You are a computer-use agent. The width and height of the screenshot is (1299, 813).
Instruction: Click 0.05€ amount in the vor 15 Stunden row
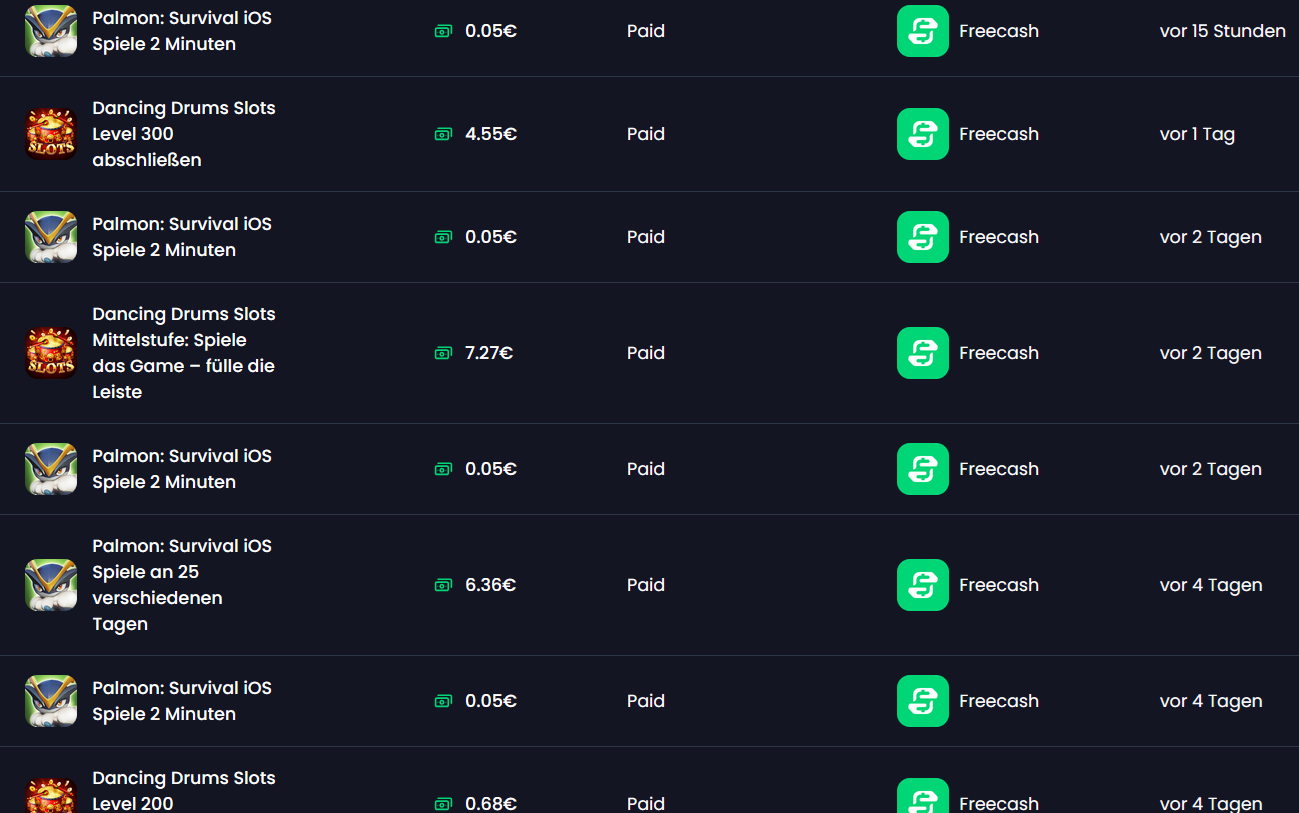491,31
